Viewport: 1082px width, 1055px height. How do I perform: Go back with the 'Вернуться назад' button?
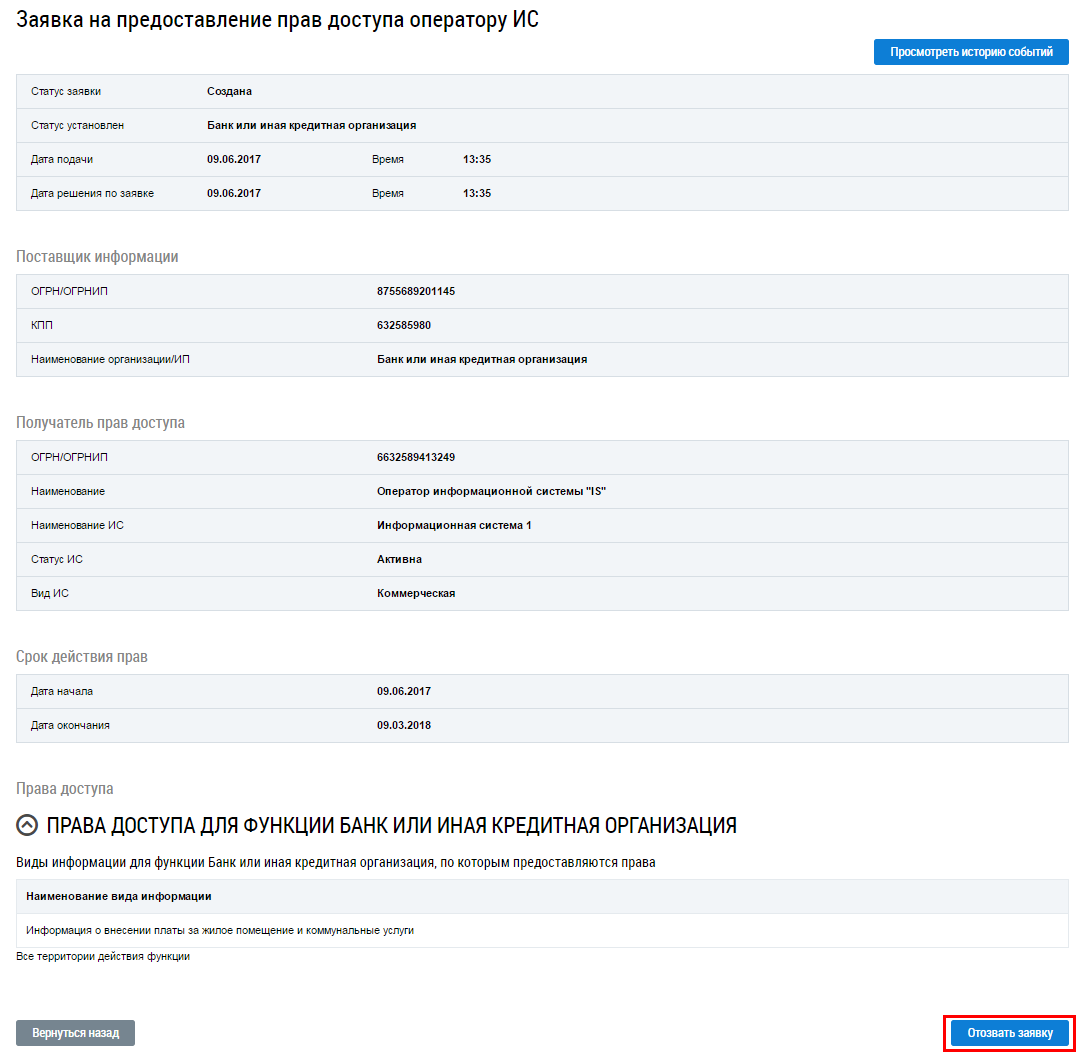[x=75, y=1033]
